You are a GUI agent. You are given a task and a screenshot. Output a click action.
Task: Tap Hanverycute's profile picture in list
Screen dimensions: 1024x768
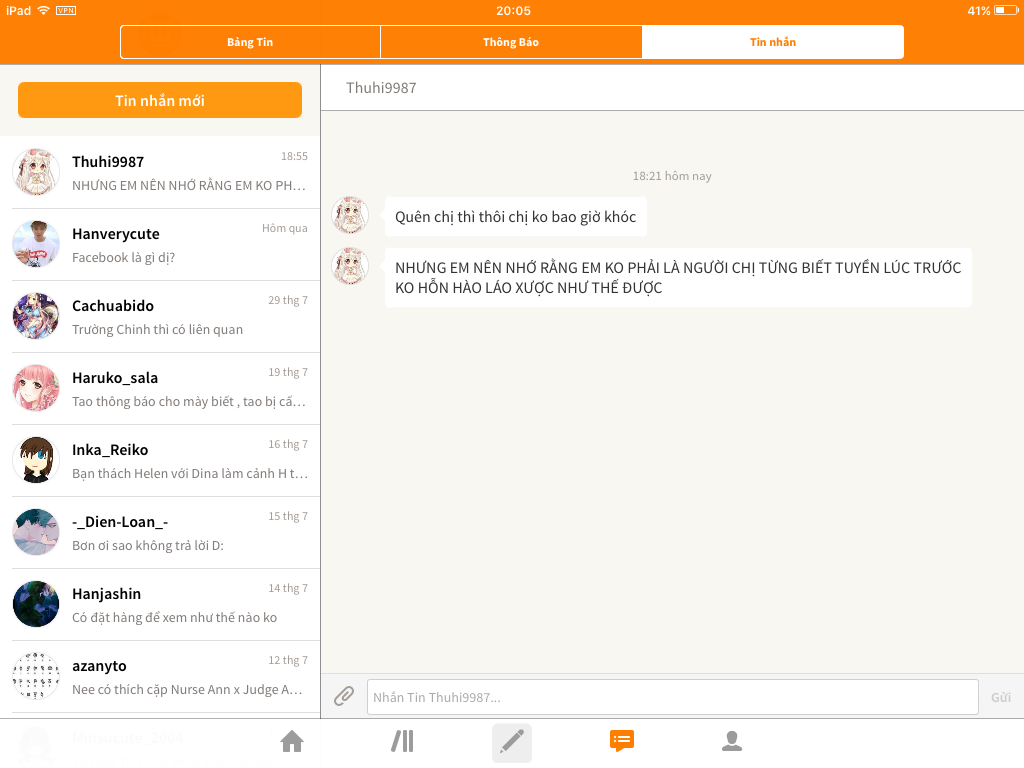36,244
